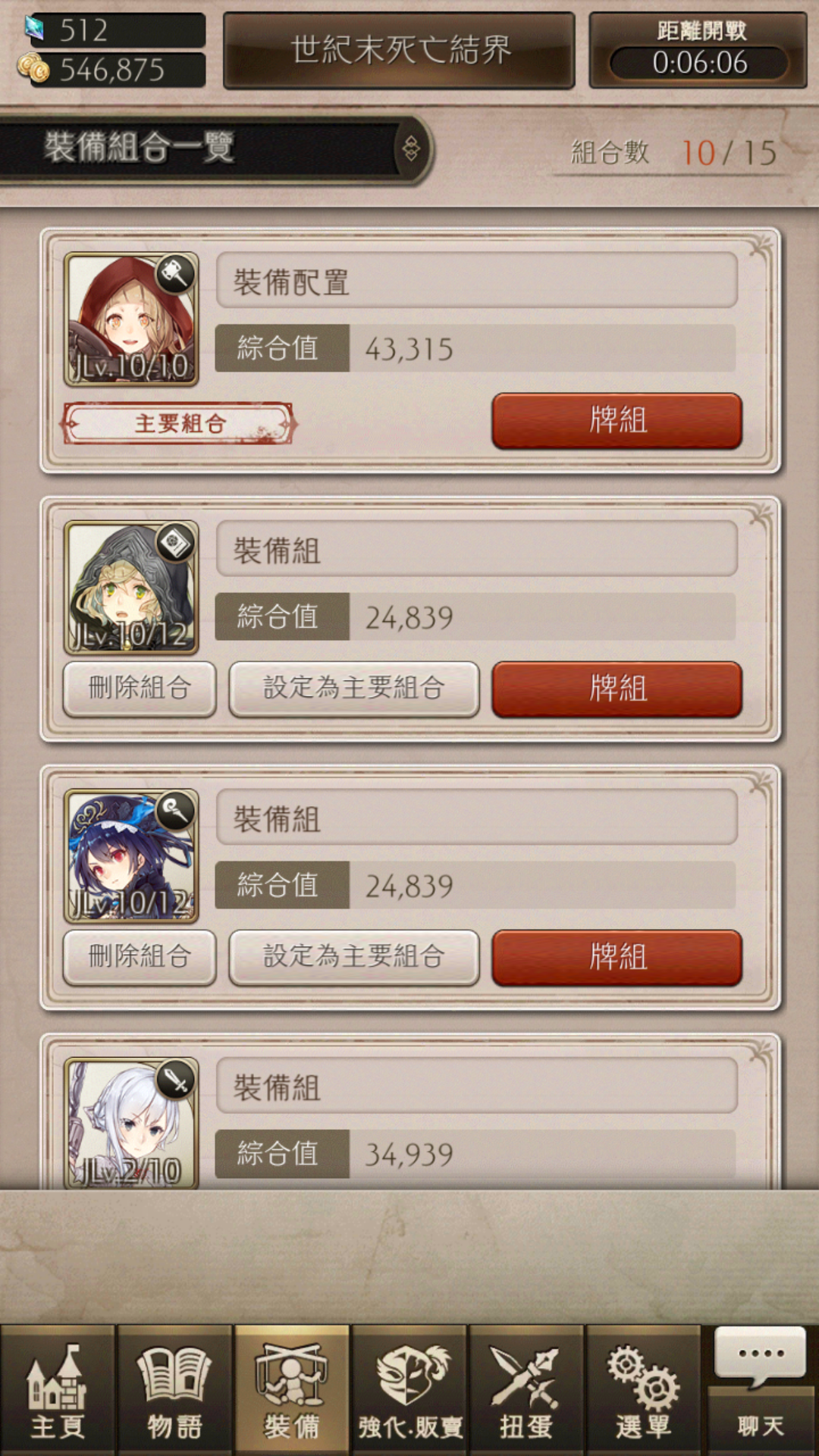819x1456 pixels.
Task: Edit the 裝備配置 name field
Action: point(477,281)
